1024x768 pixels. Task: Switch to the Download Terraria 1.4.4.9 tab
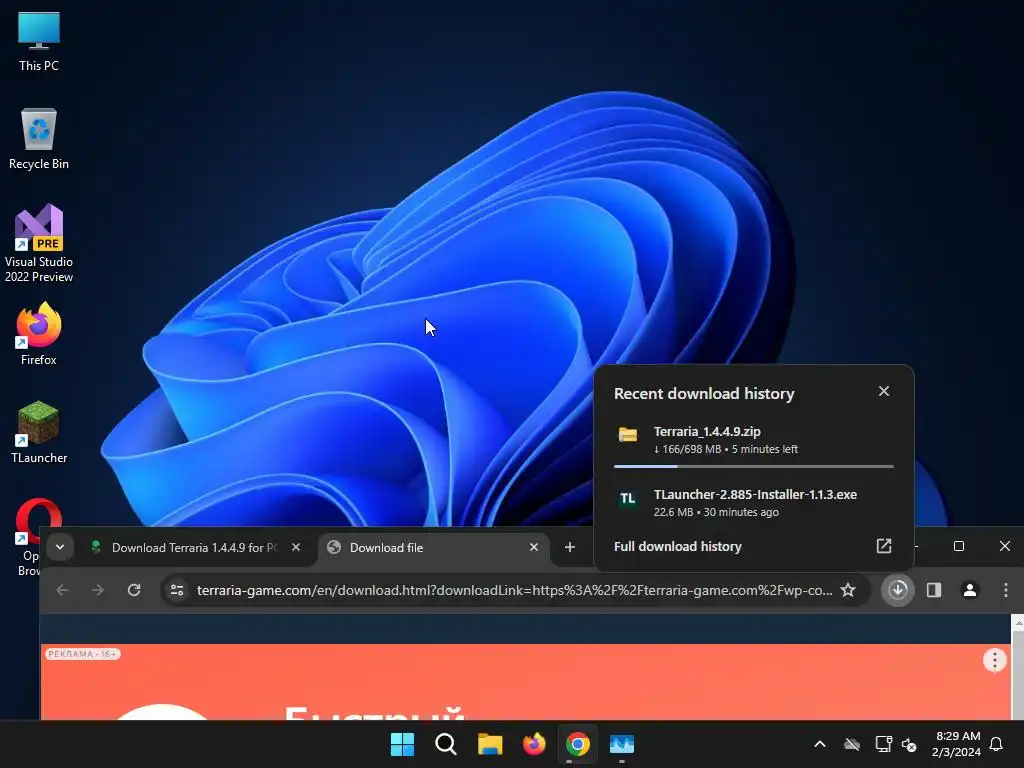pos(194,547)
